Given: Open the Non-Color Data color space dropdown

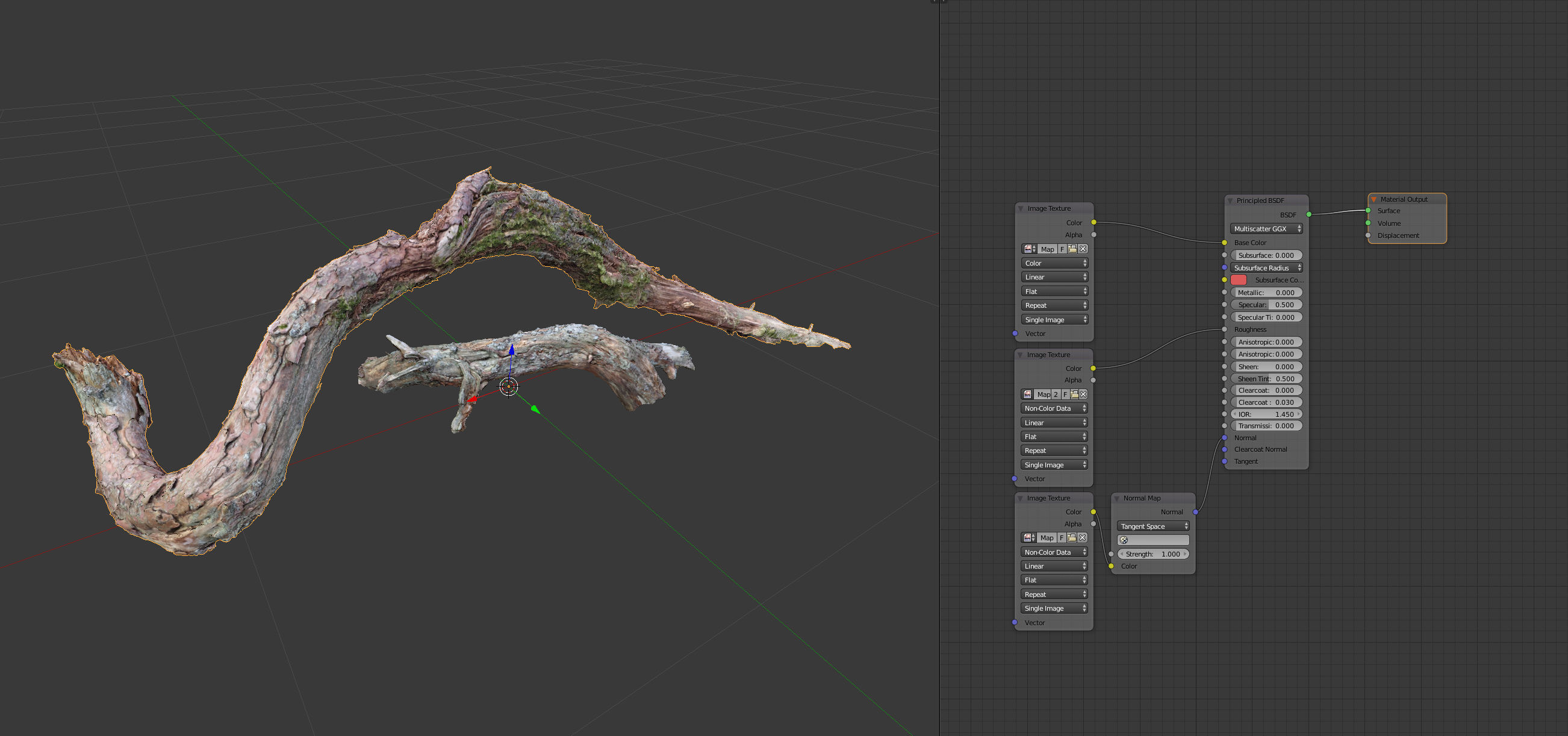Looking at the screenshot, I should [x=1055, y=408].
